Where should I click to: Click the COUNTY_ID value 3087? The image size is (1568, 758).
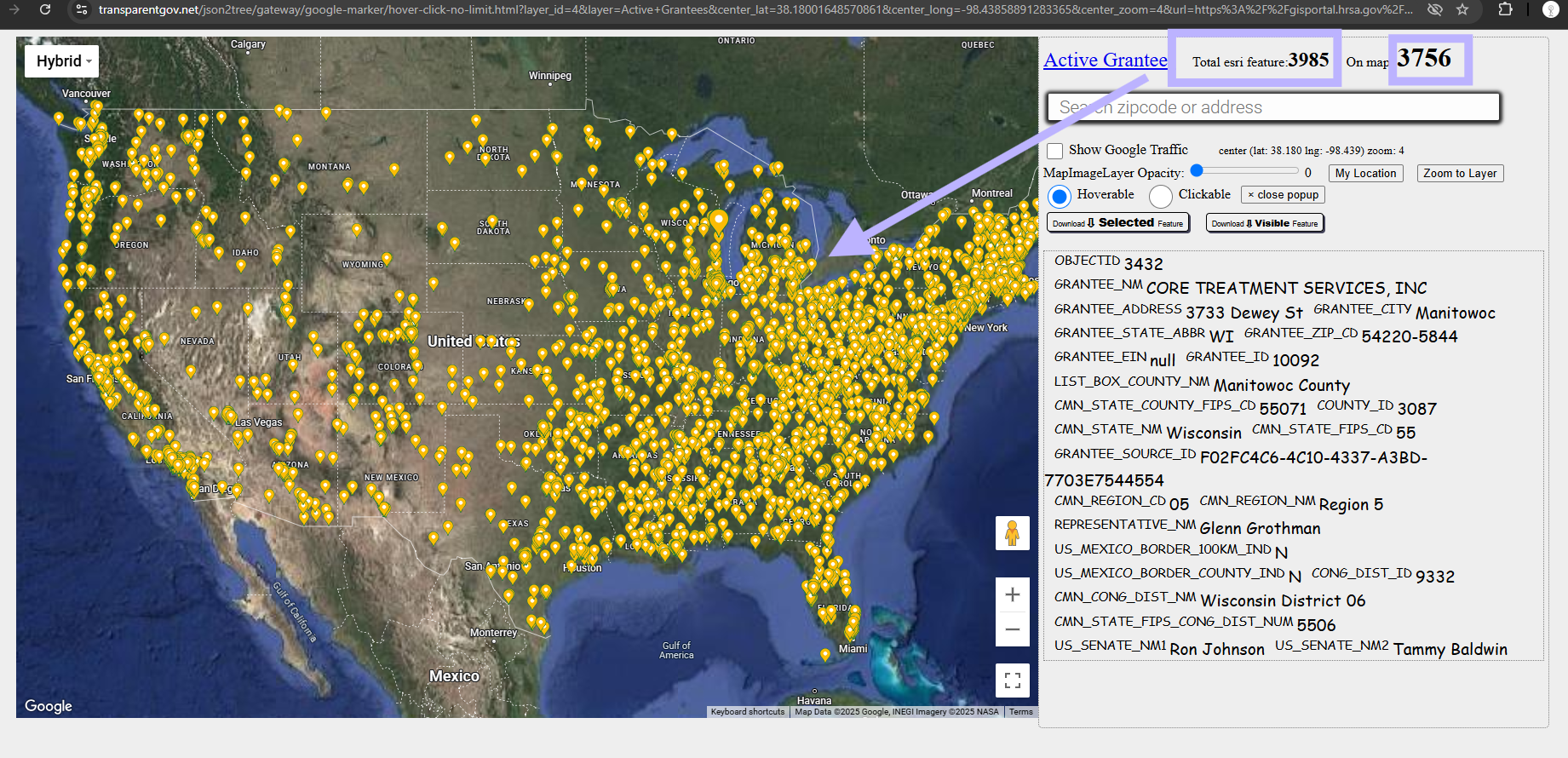[1417, 409]
